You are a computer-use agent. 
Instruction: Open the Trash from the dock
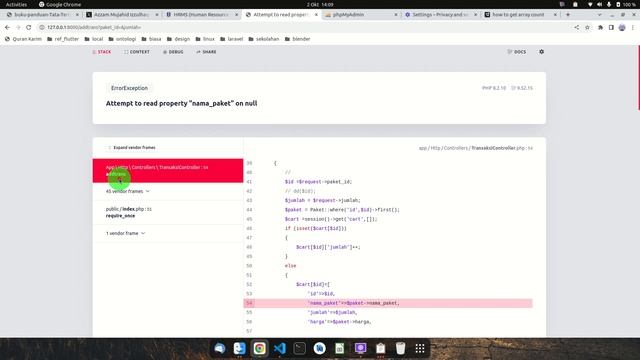pos(400,348)
